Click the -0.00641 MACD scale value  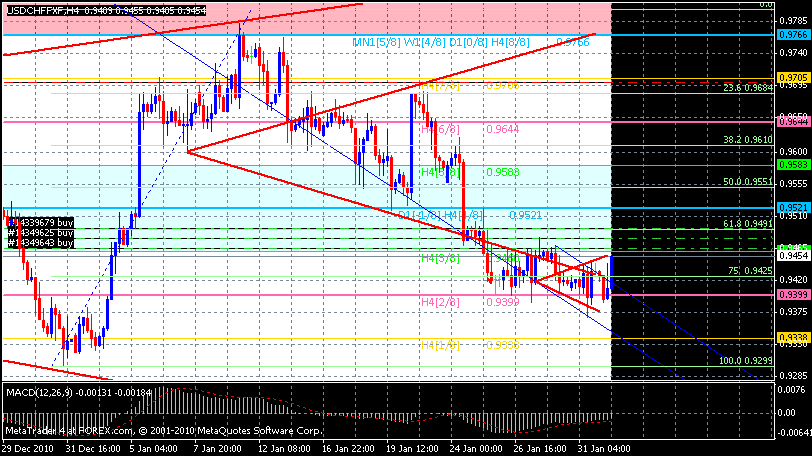click(794, 433)
